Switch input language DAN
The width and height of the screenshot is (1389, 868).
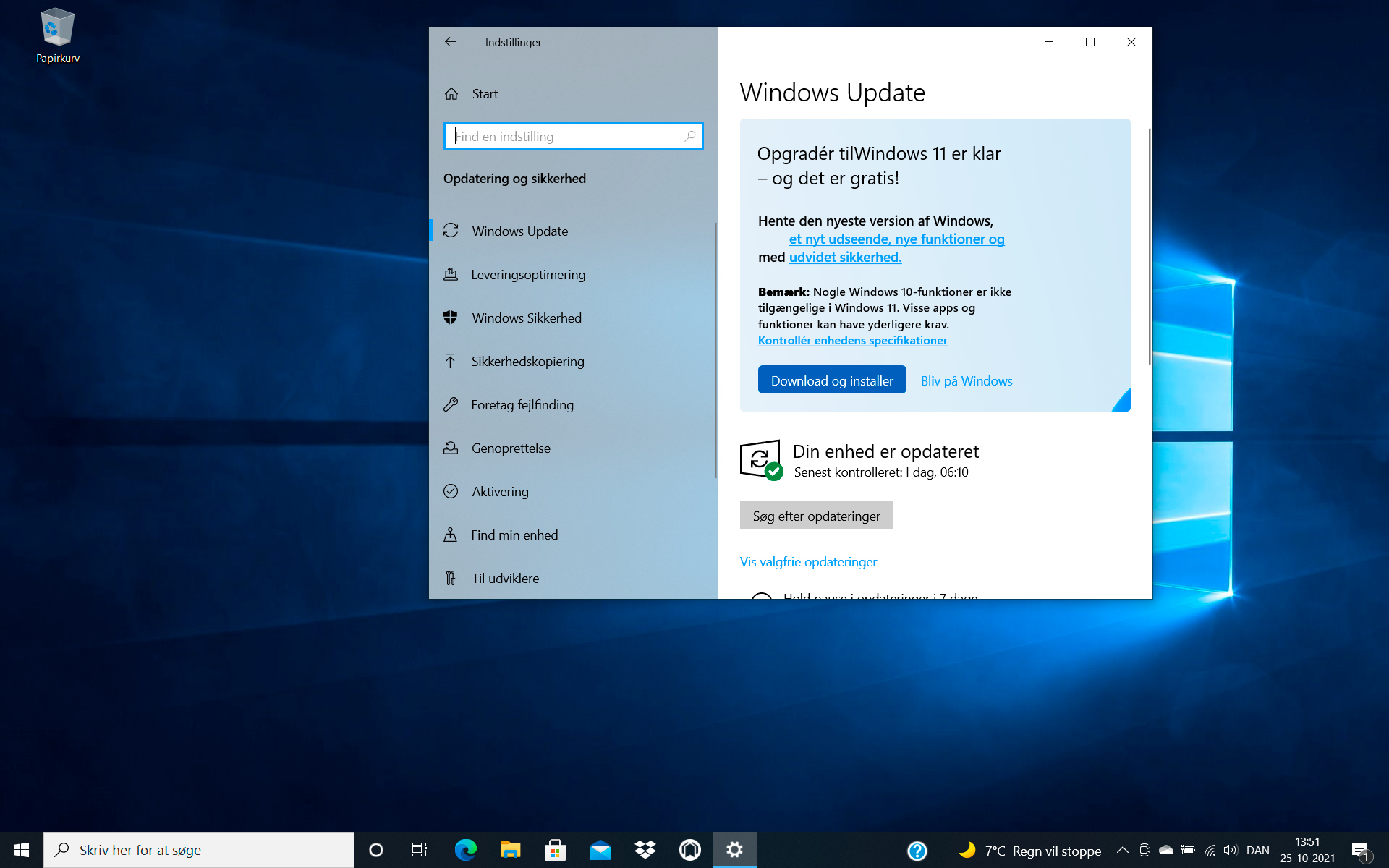click(1258, 850)
